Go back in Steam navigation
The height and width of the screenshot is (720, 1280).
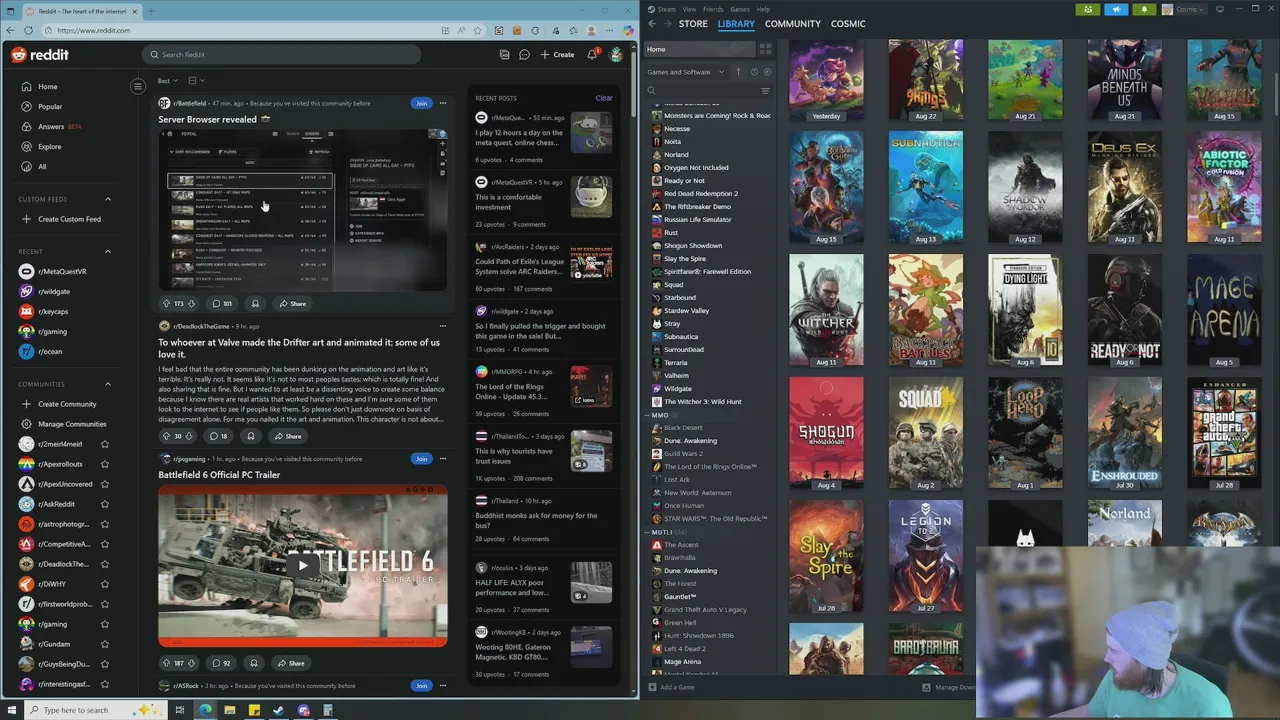(652, 24)
